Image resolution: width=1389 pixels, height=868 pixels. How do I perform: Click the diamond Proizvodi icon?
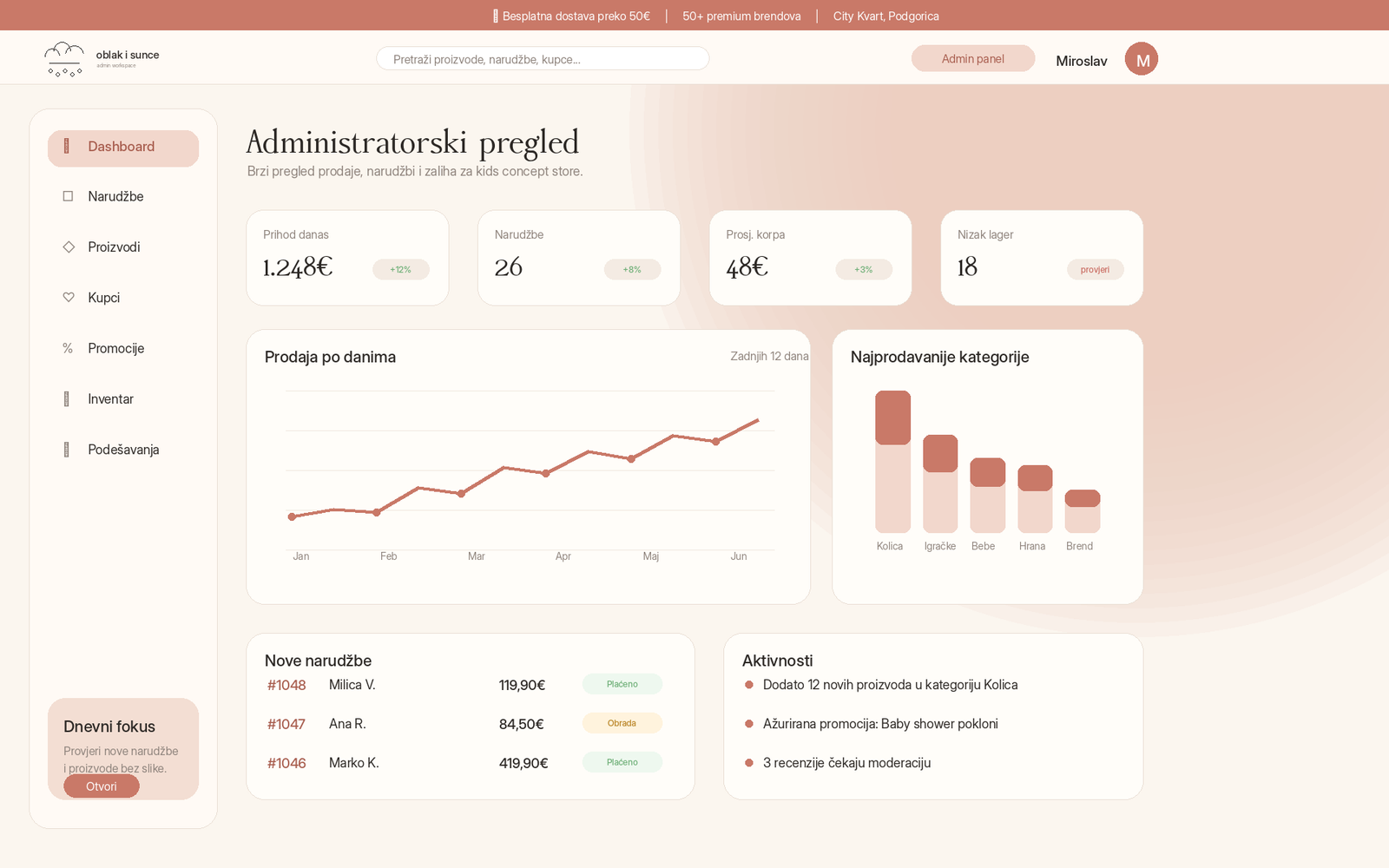[69, 247]
